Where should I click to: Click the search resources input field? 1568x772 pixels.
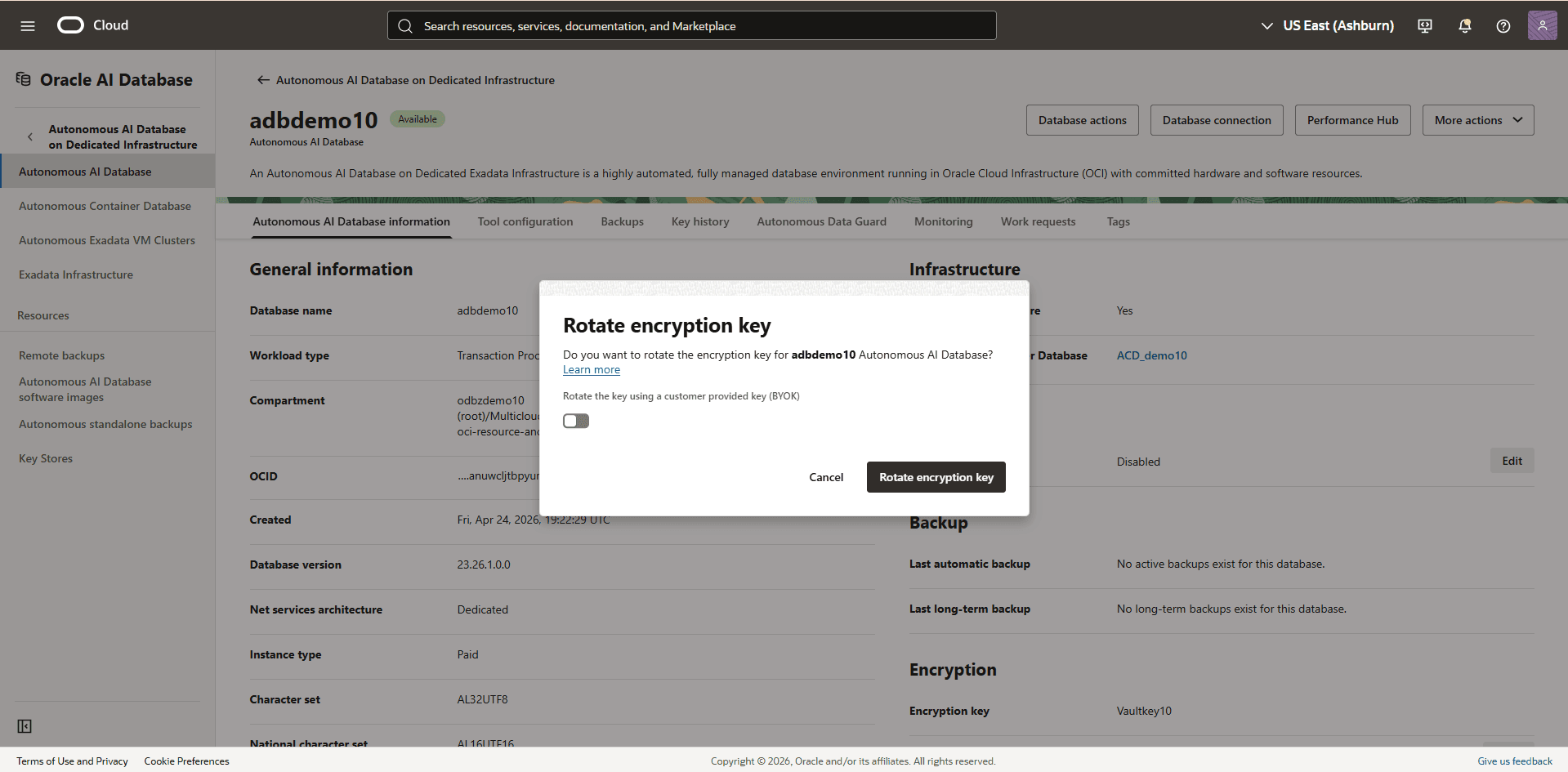(691, 25)
